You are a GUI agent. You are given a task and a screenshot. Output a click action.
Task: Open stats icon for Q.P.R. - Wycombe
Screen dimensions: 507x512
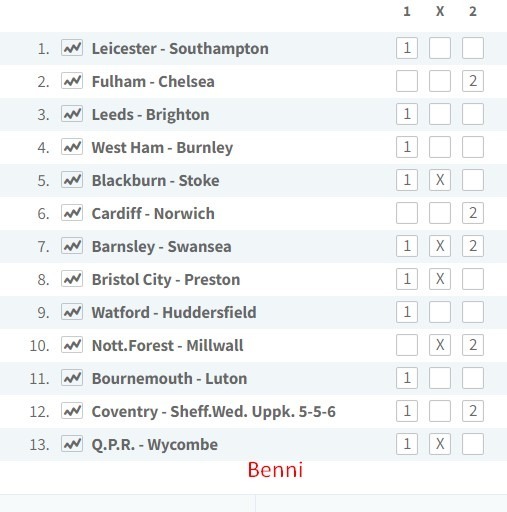click(x=72, y=444)
